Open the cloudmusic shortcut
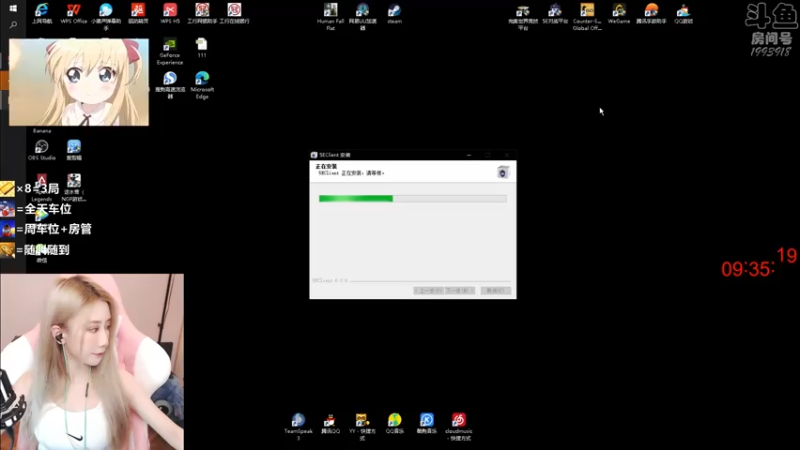800x450 pixels. 459,427
